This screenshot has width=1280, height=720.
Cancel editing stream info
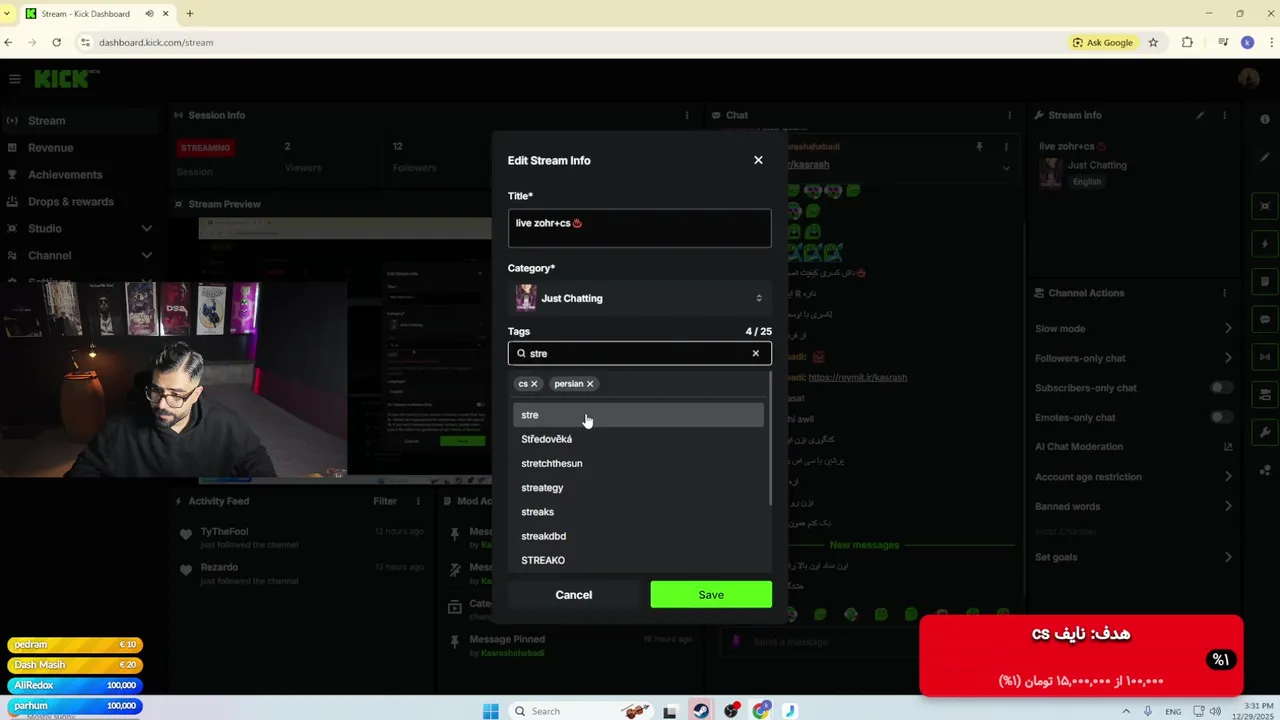pos(574,595)
